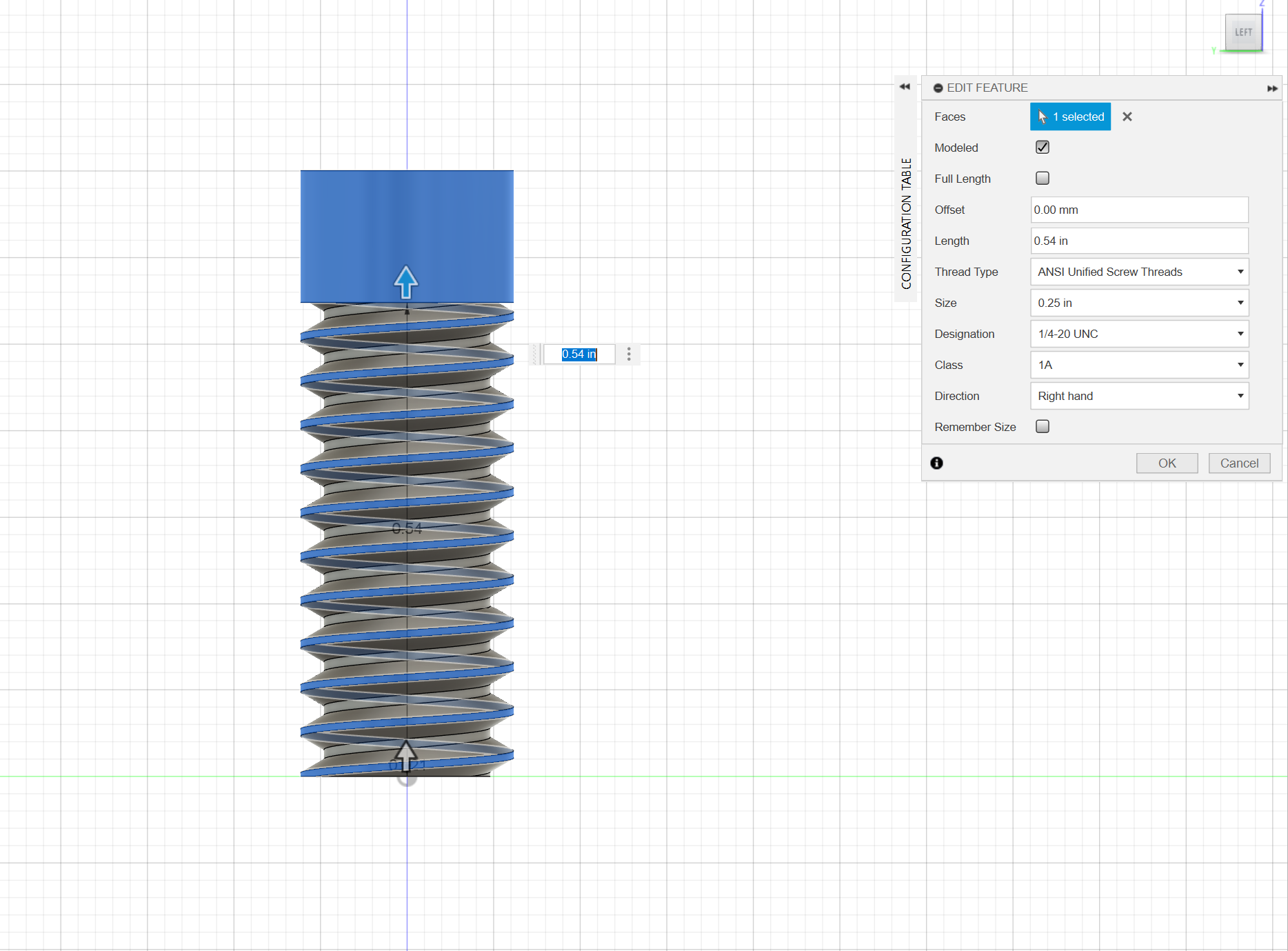This screenshot has height=951, width=1288.
Task: Collapse the Edit Feature dialog with the minus icon
Action: point(938,88)
